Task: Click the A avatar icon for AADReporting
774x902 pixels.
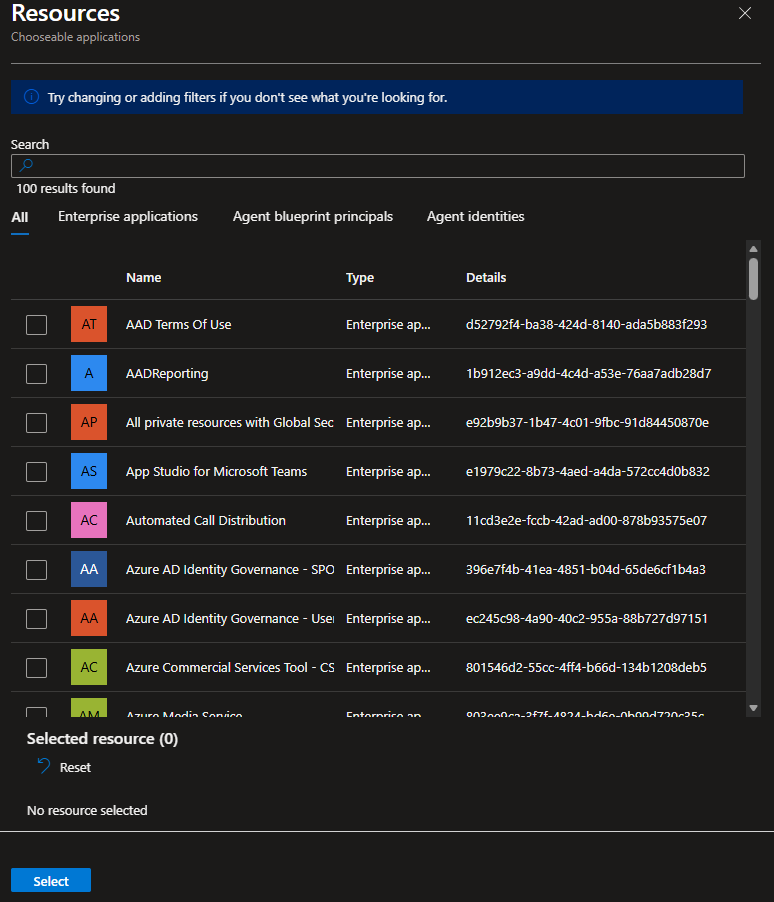Action: pos(89,373)
